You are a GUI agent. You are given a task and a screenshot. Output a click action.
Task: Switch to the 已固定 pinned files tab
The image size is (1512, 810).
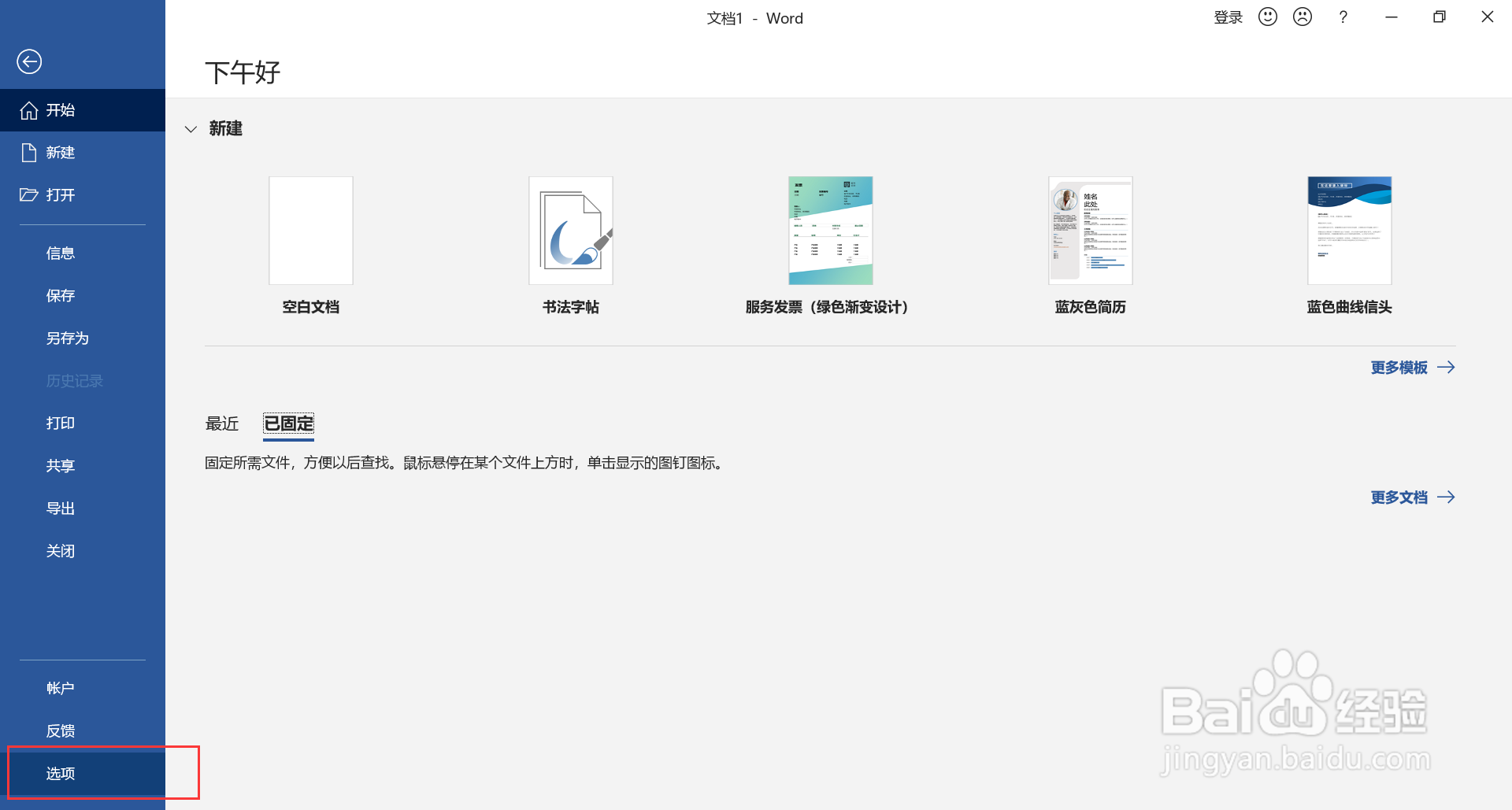coord(288,423)
